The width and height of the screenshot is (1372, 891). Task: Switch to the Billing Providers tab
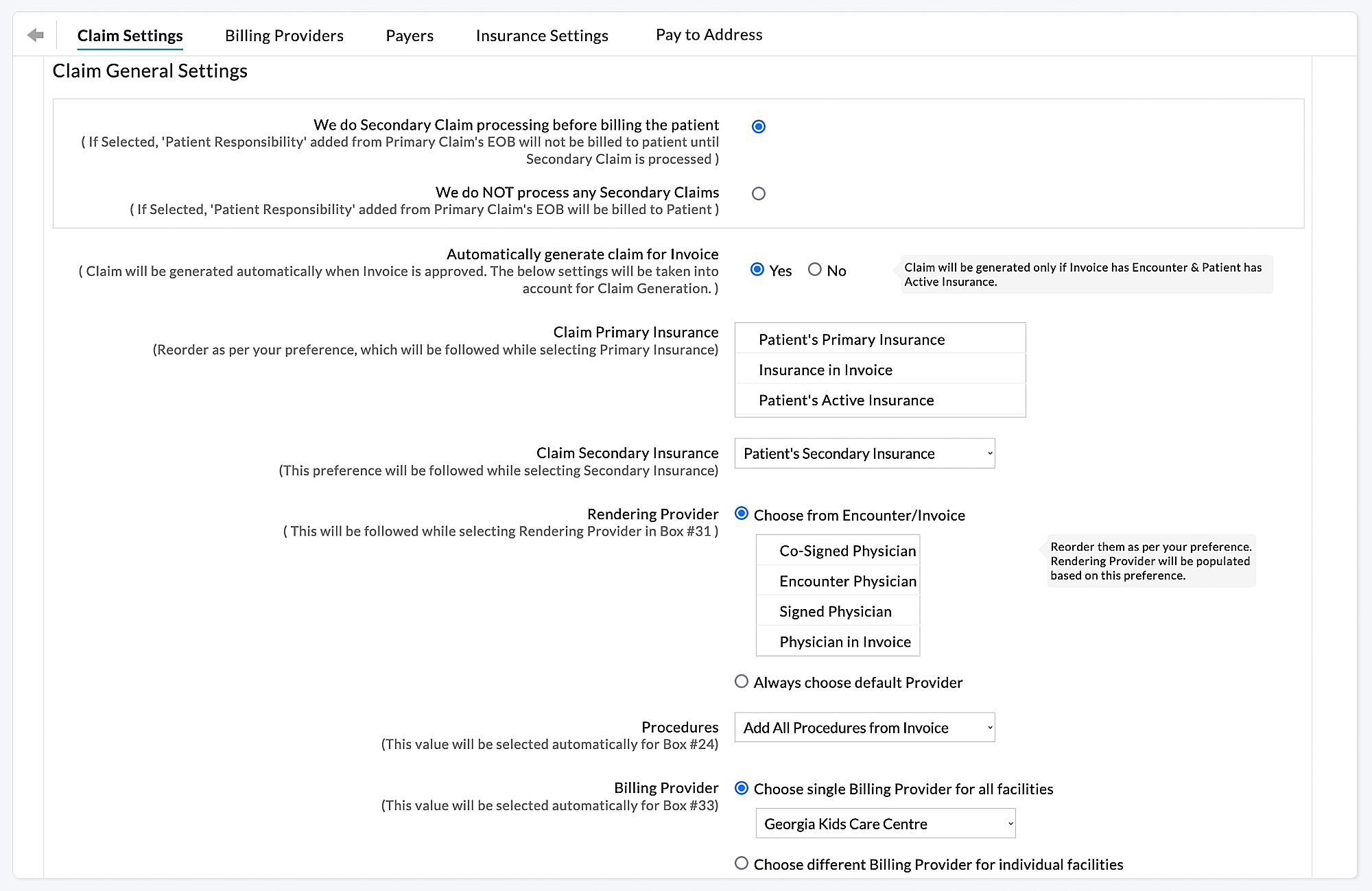[284, 35]
